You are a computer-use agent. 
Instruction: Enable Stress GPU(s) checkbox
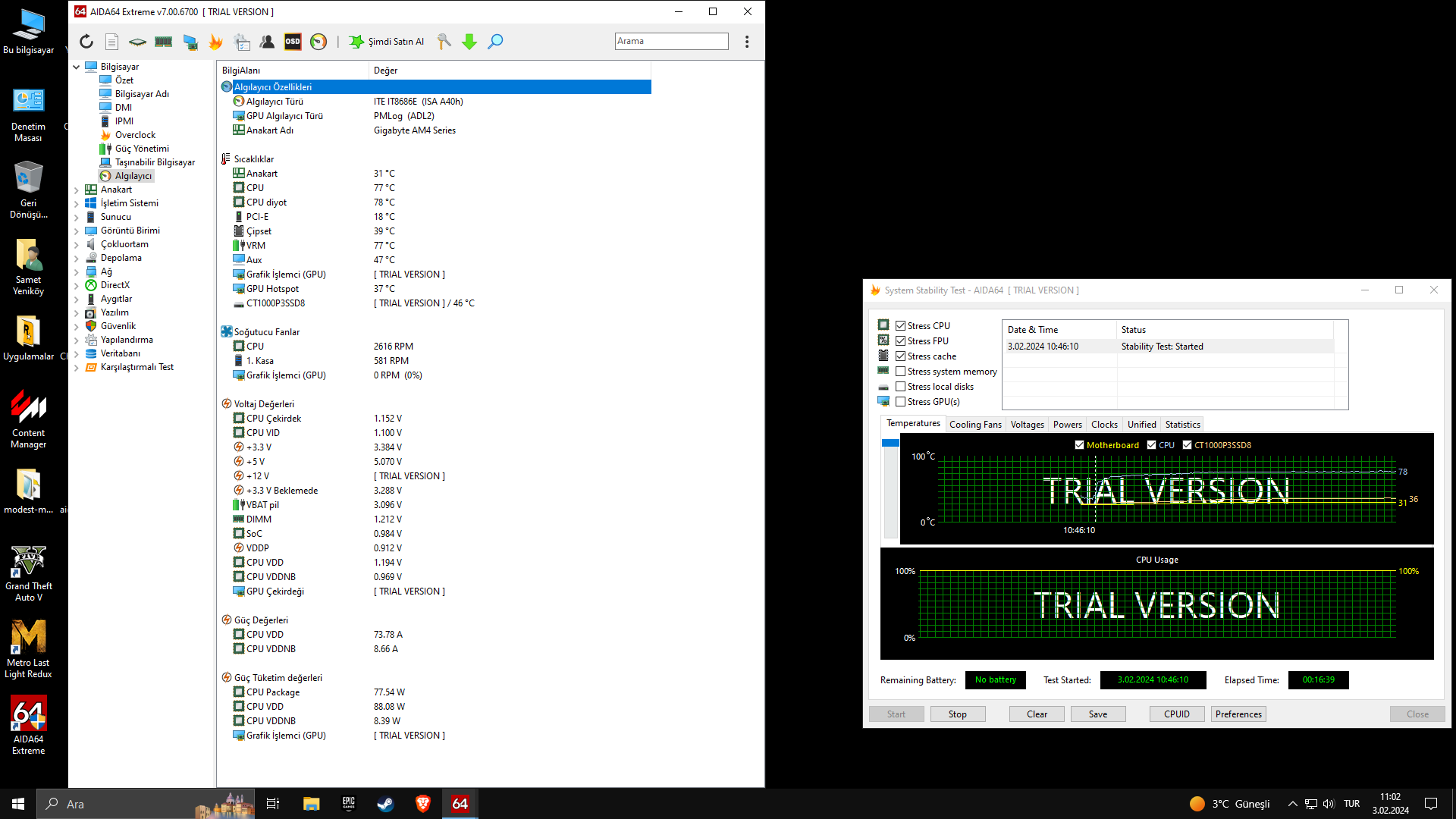tap(900, 402)
